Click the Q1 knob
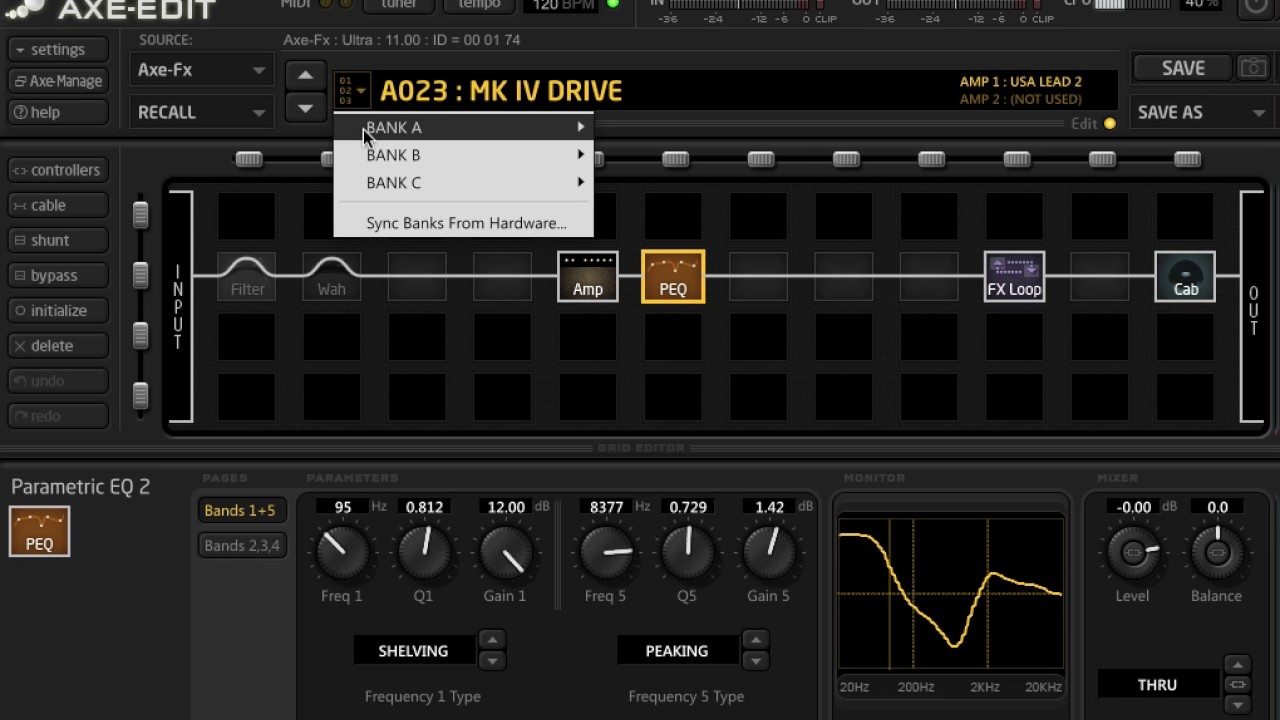The image size is (1280, 720). point(424,552)
